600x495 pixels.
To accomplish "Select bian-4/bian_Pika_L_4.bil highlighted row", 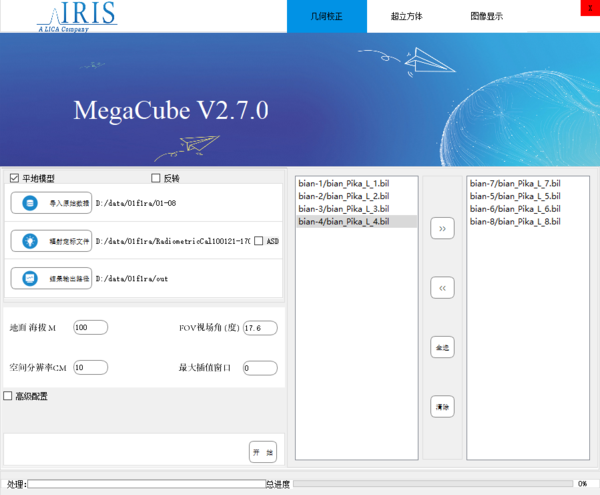I will (x=357, y=221).
